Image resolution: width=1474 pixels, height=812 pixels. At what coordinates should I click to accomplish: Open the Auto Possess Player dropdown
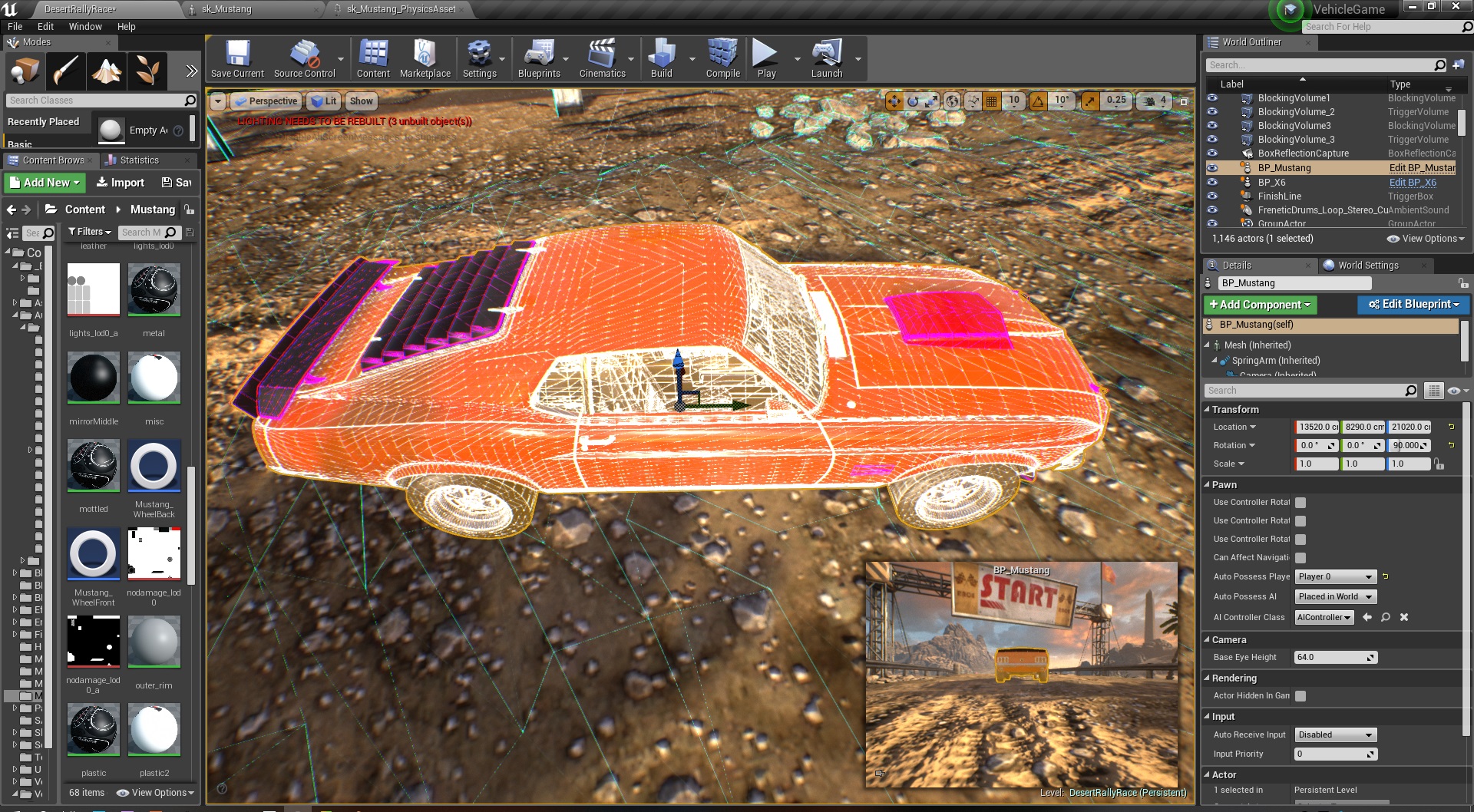click(1336, 576)
